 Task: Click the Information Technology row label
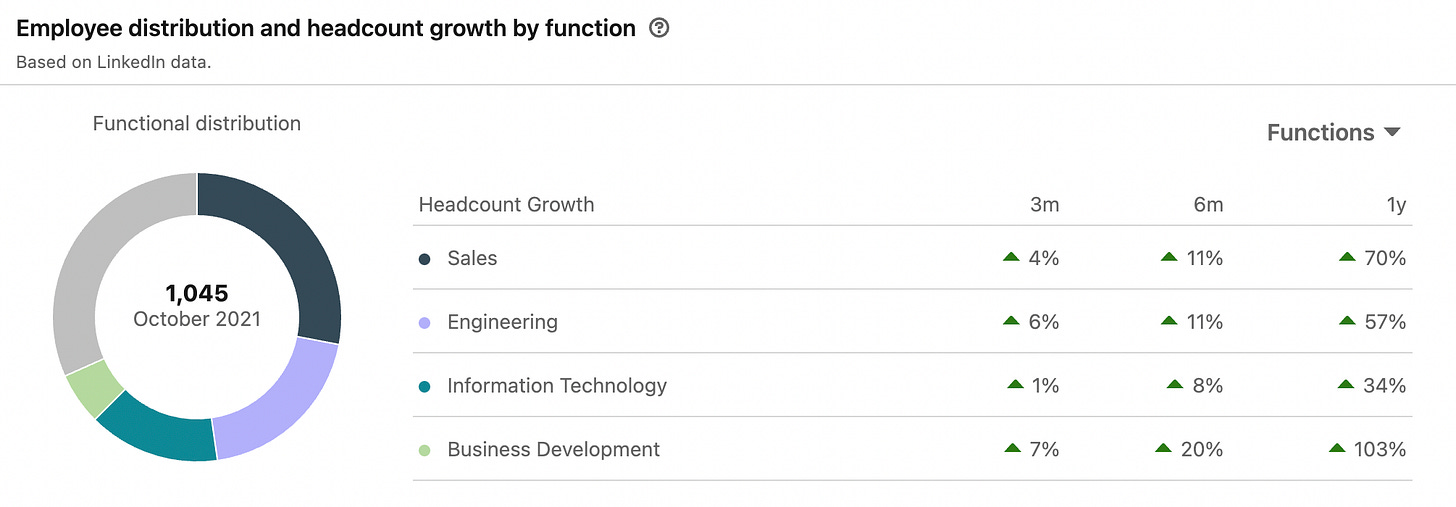(x=556, y=386)
